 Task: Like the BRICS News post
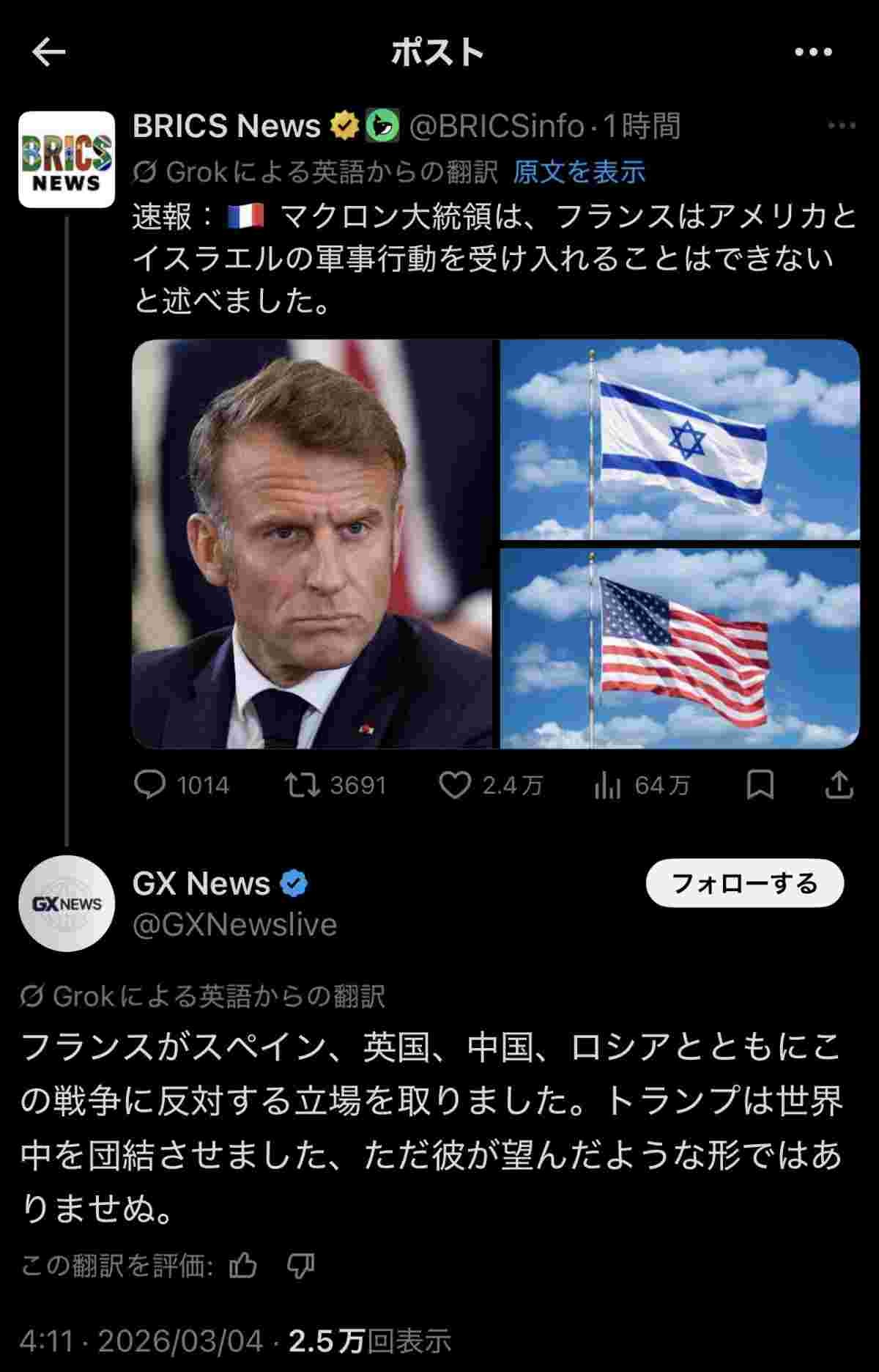click(454, 785)
